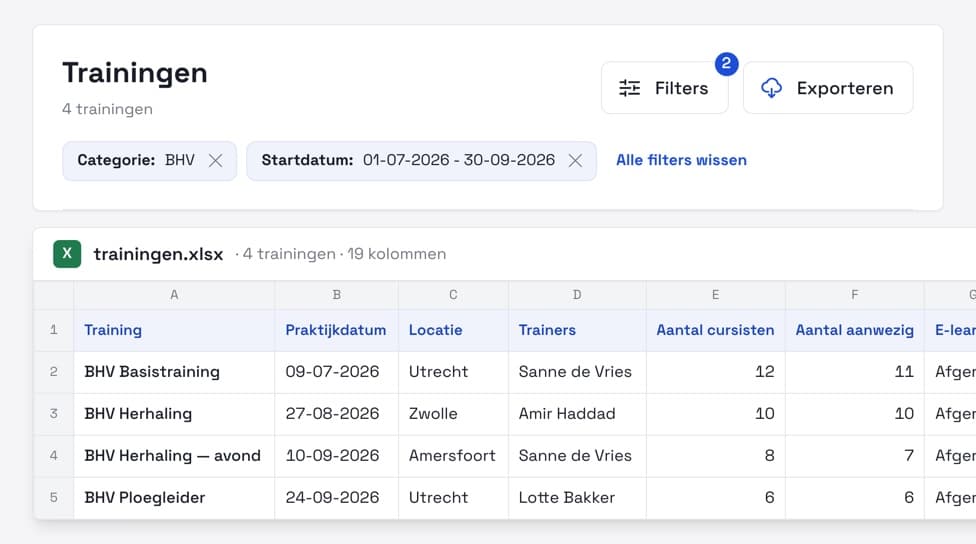Click the Trainers header cell
The height and width of the screenshot is (544, 976).
[577, 330]
